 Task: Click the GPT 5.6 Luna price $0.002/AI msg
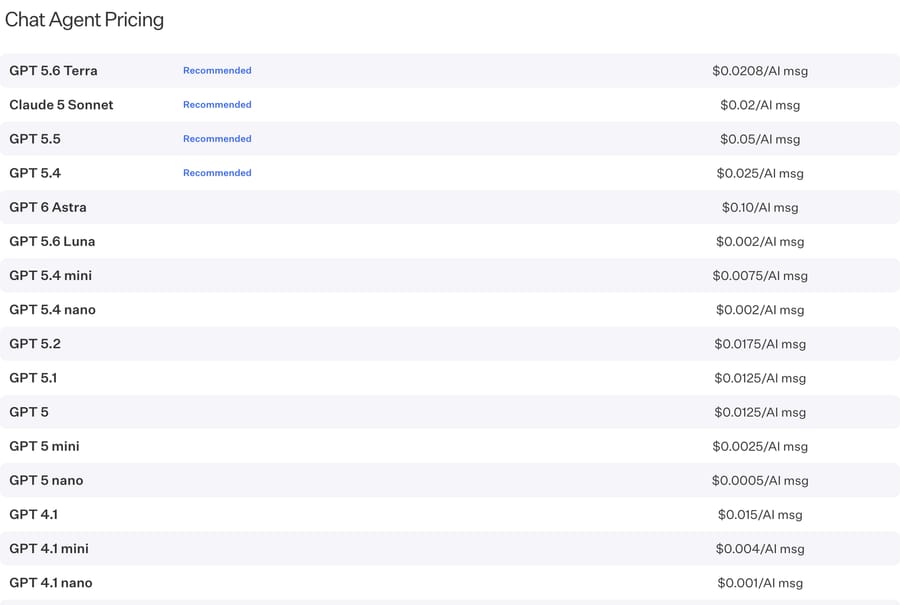(x=760, y=242)
